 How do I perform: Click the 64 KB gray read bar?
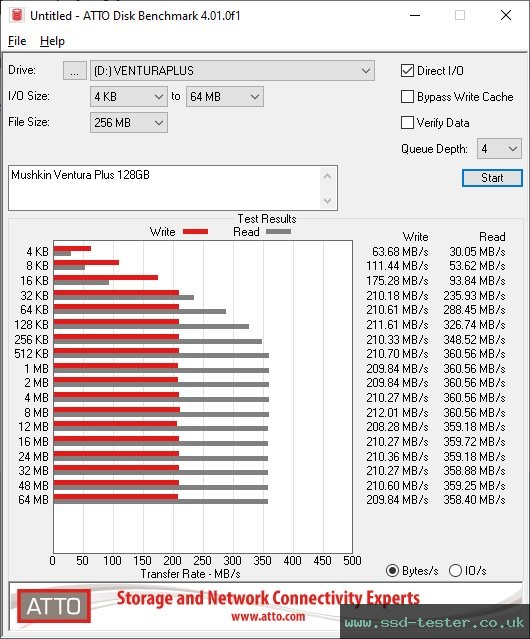pyautogui.click(x=140, y=311)
